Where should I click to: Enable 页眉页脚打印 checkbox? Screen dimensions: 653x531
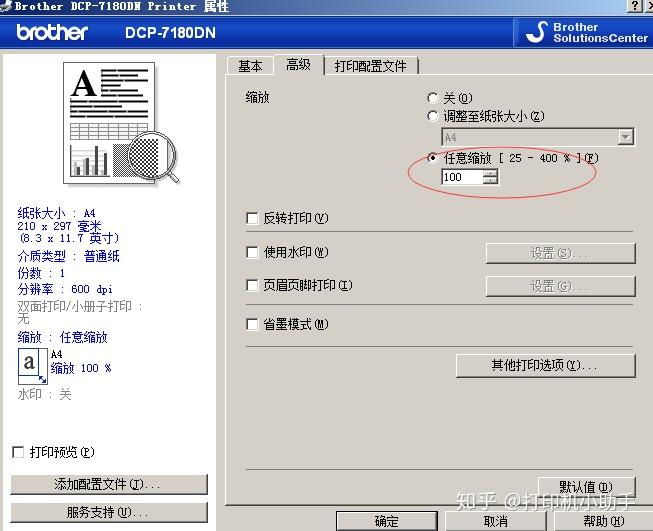point(252,285)
